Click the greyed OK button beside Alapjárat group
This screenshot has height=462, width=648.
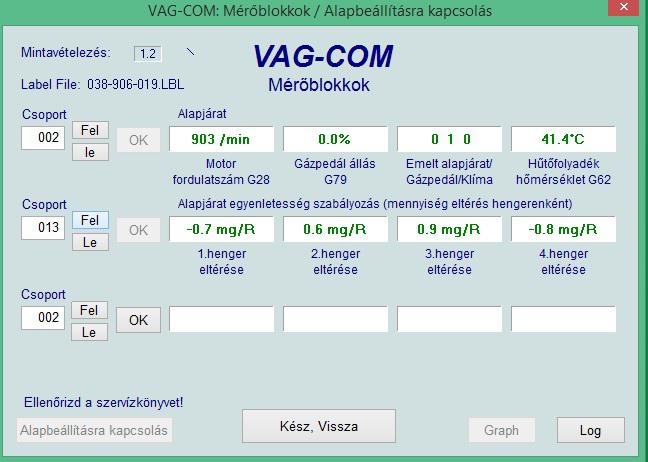[138, 140]
